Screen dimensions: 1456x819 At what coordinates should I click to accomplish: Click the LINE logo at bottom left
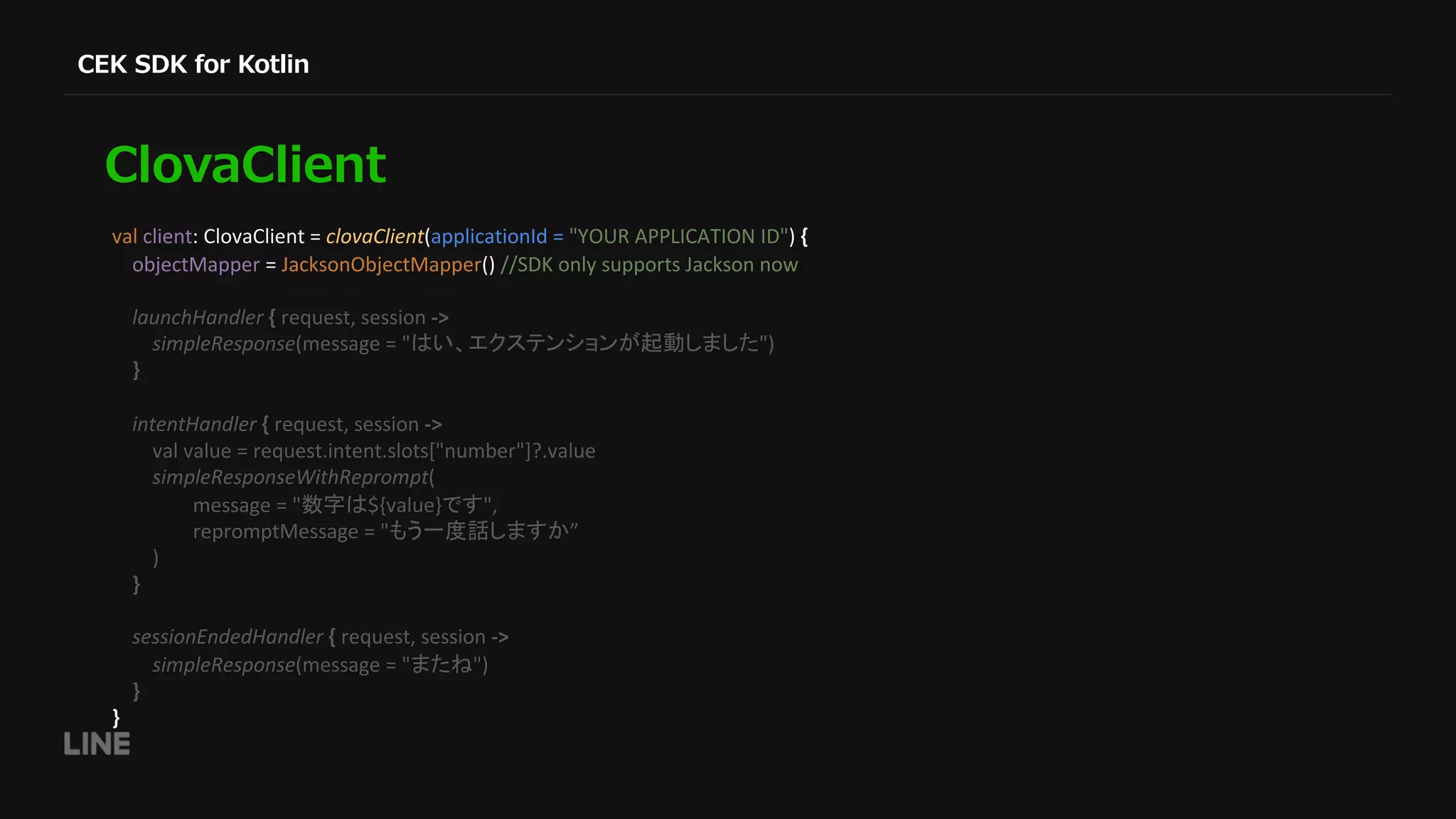pos(97,744)
